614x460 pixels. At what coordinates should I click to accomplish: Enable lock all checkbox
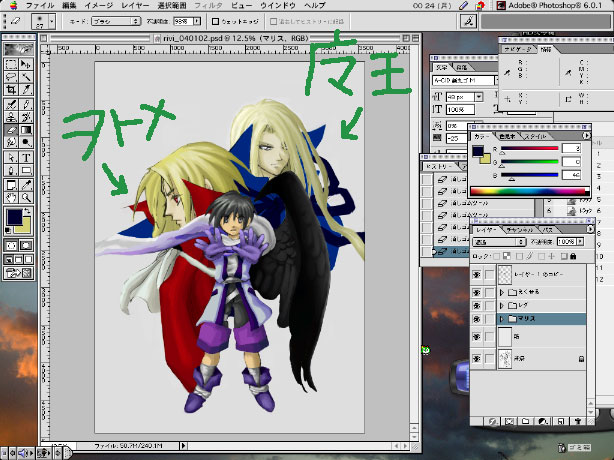click(564, 256)
